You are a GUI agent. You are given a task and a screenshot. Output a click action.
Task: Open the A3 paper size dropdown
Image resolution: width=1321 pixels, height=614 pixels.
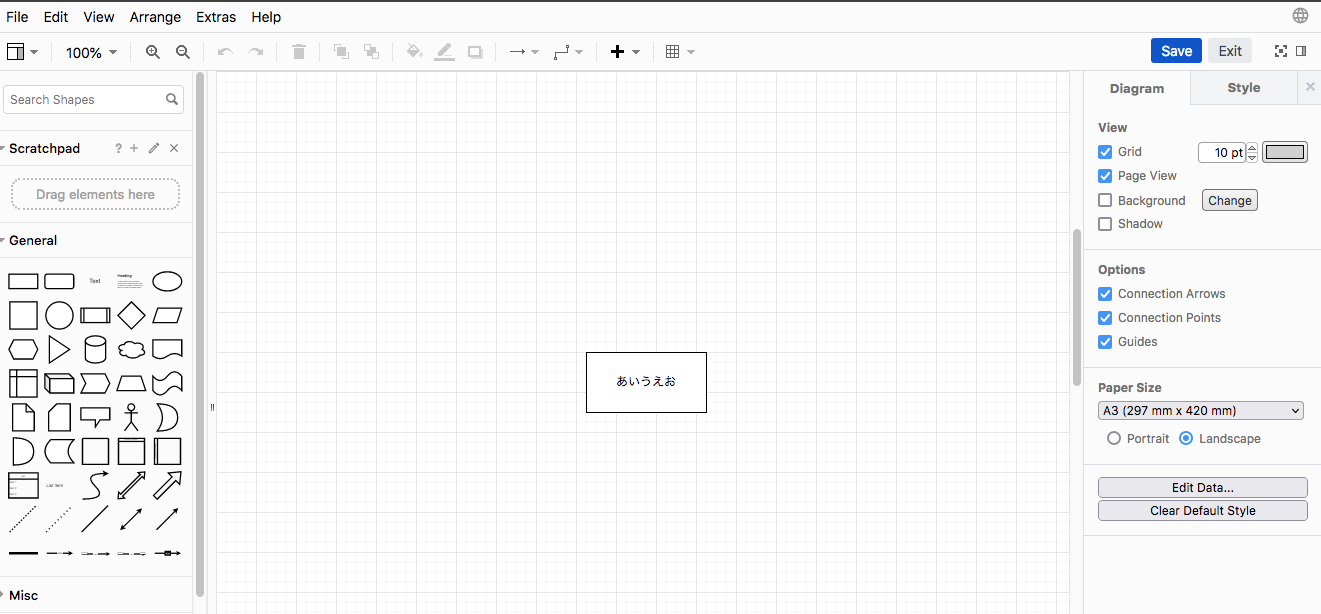(1201, 410)
